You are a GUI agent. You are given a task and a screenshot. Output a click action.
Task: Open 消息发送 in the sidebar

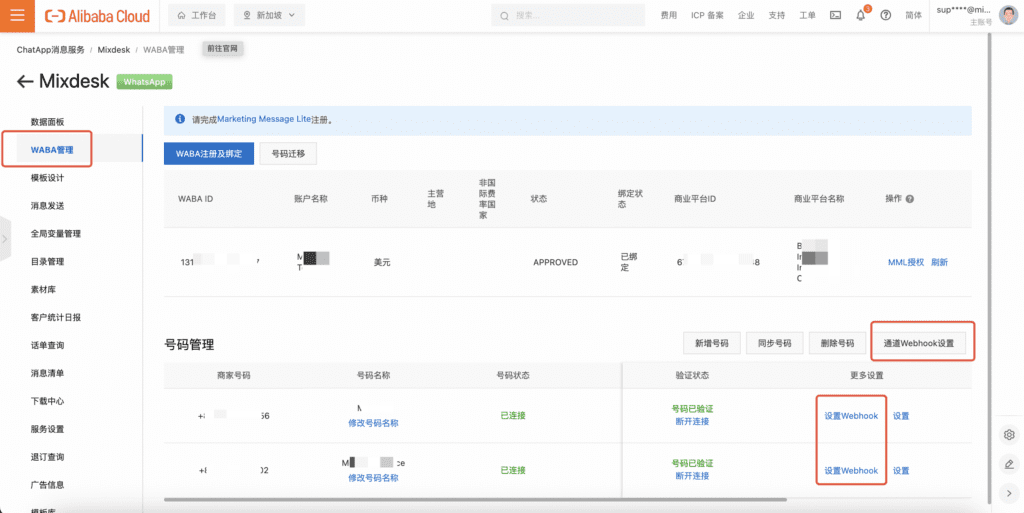tap(47, 206)
